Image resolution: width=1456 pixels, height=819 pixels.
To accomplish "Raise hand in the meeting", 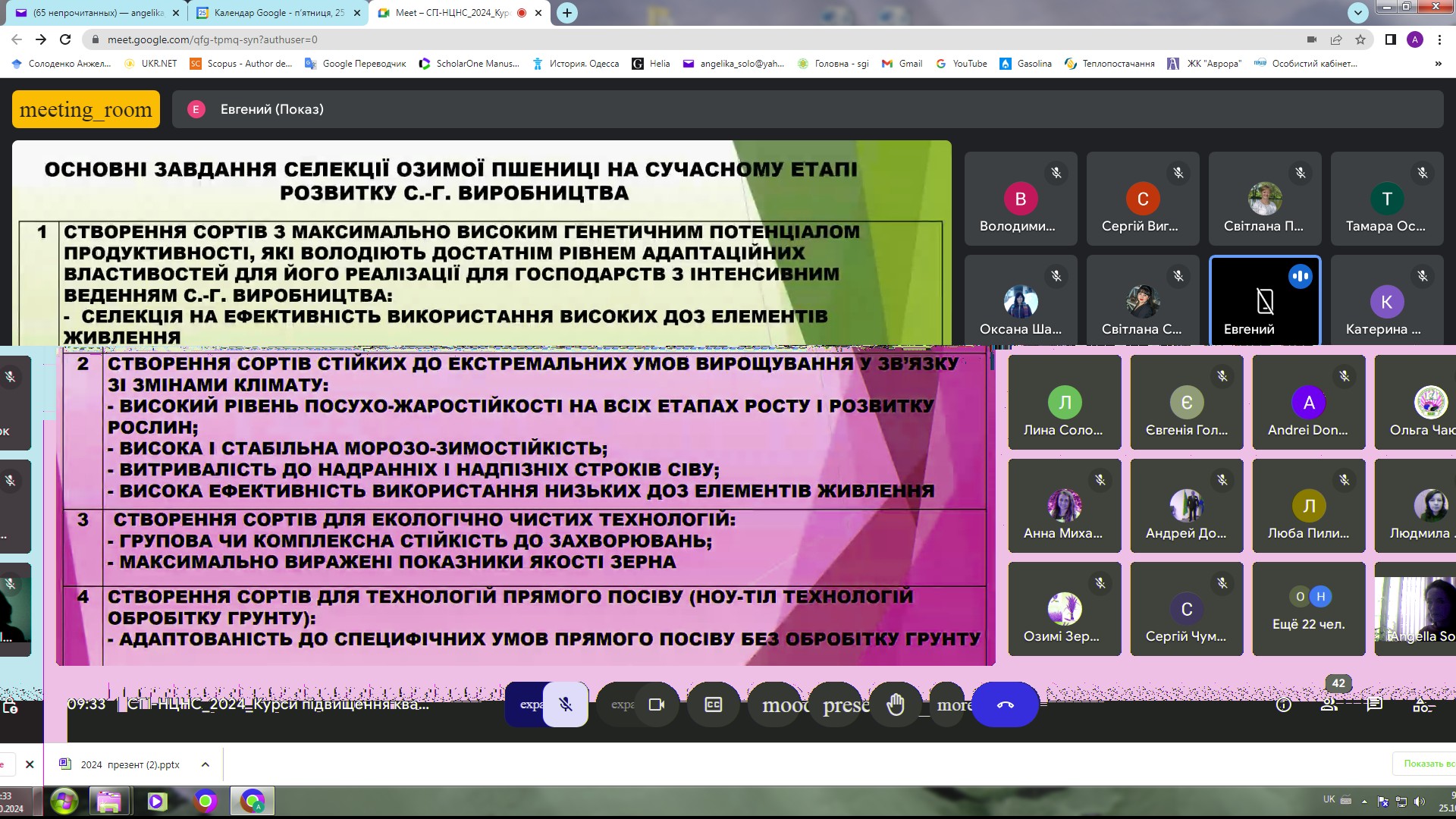I will tap(896, 704).
